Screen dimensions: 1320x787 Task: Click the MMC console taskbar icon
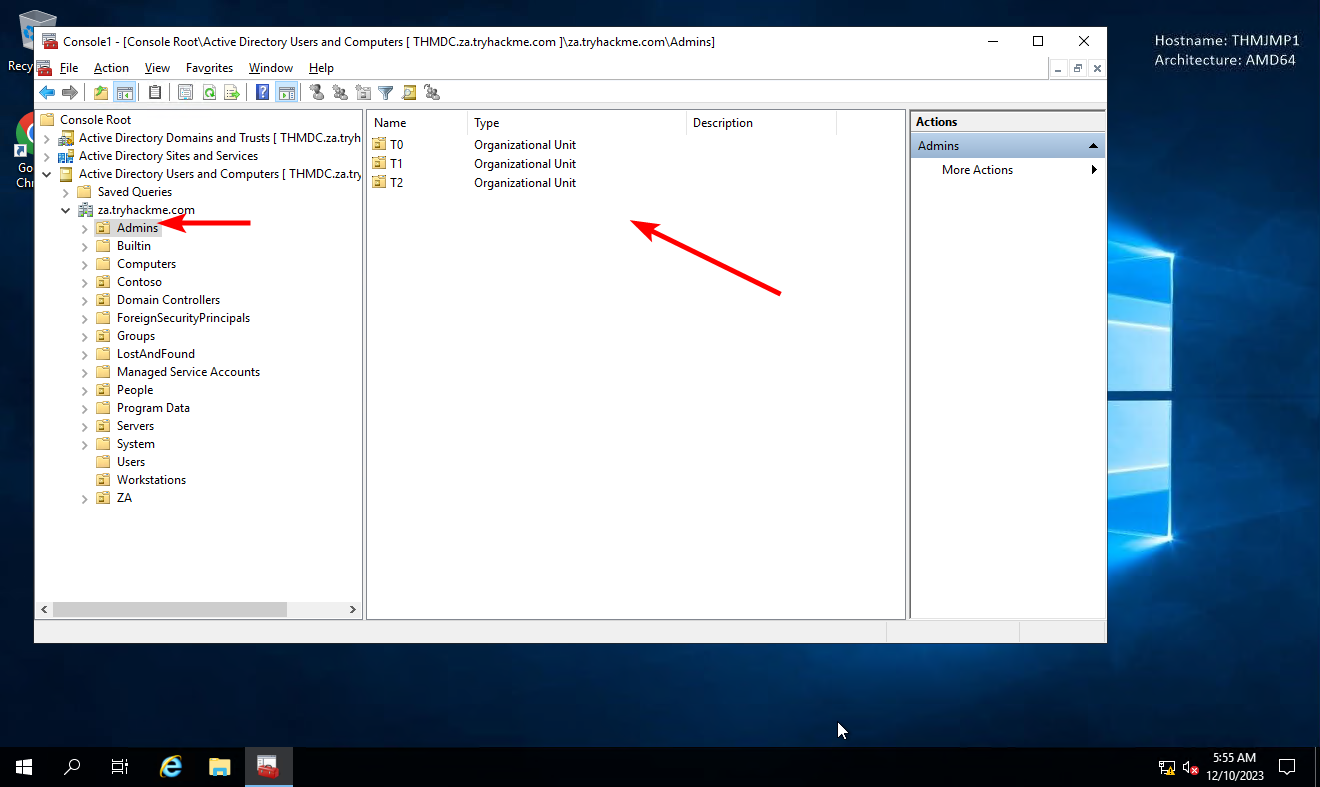[267, 767]
